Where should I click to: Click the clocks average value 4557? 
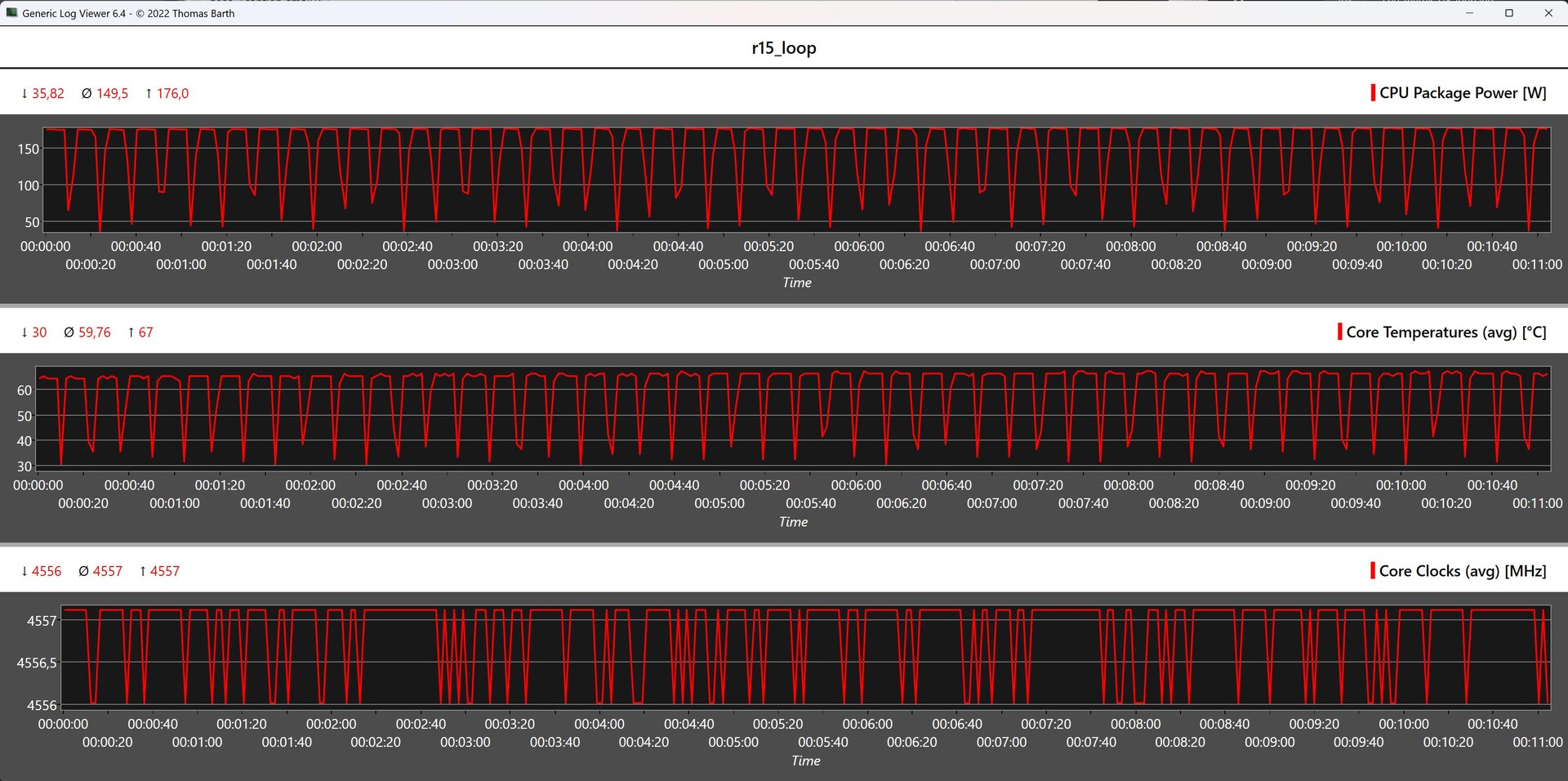pos(108,571)
